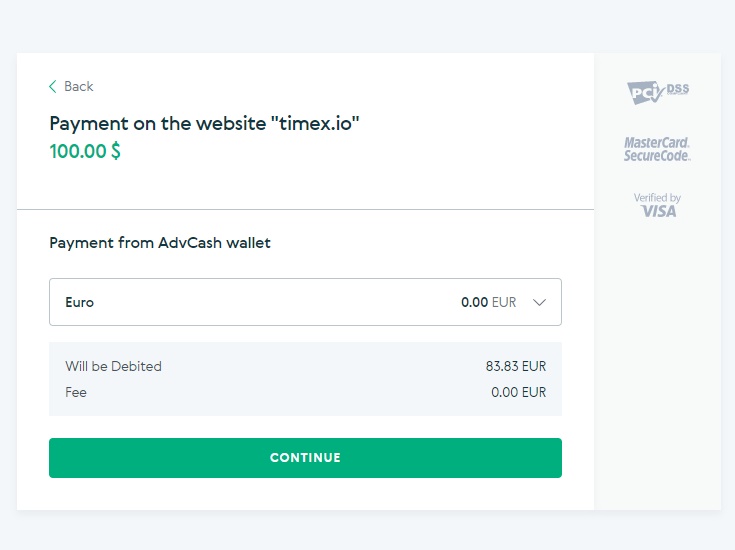Click the Verified by VISA logo
The width and height of the screenshot is (735, 550).
pos(657,205)
